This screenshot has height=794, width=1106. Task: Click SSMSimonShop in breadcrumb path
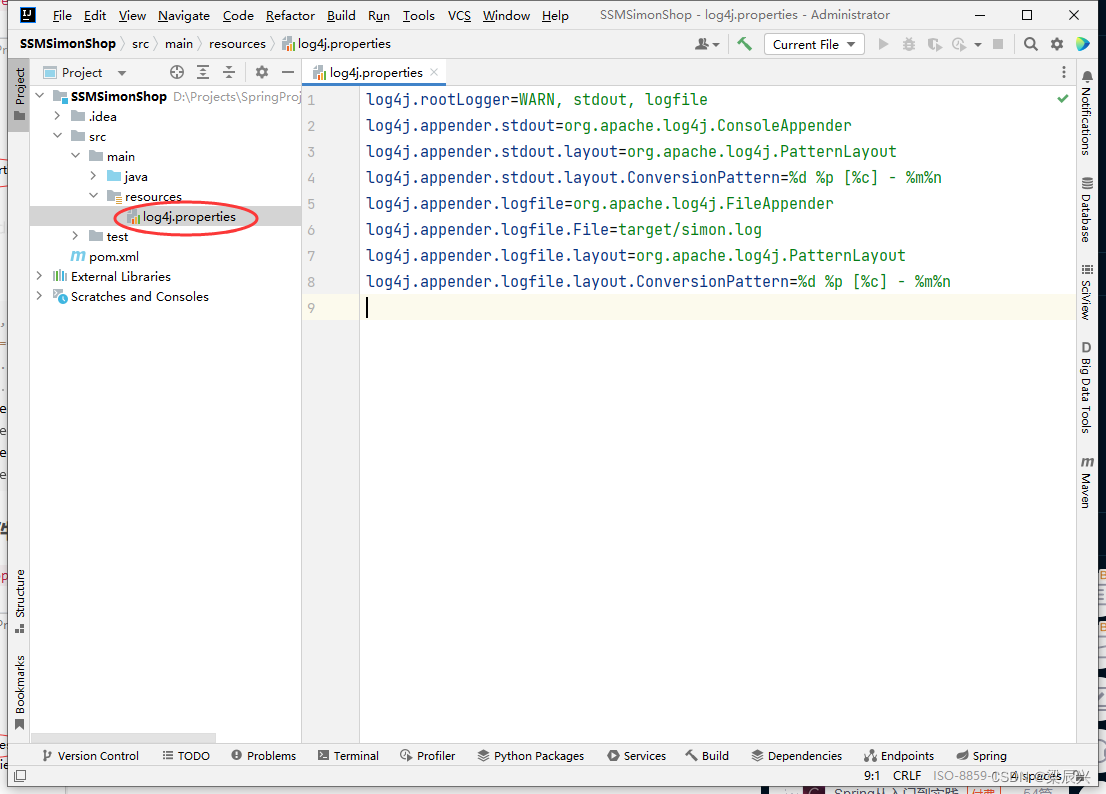(68, 44)
